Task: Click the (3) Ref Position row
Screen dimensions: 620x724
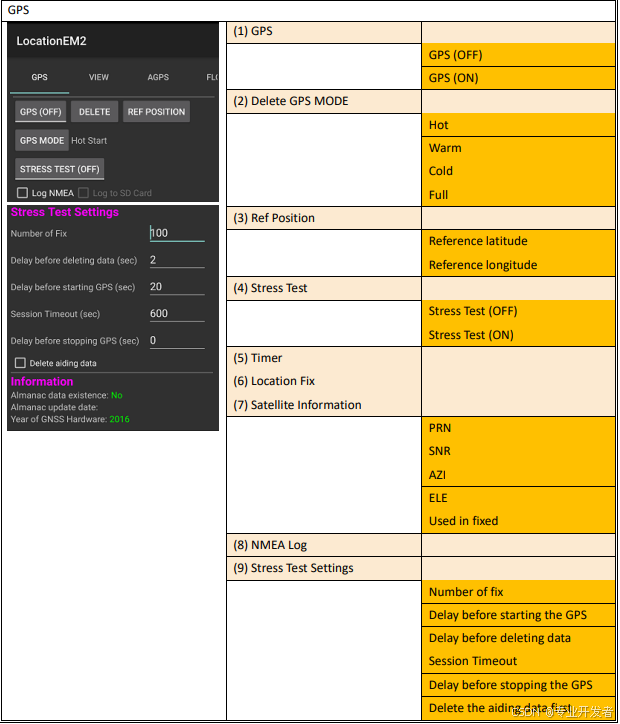Action: coord(324,218)
